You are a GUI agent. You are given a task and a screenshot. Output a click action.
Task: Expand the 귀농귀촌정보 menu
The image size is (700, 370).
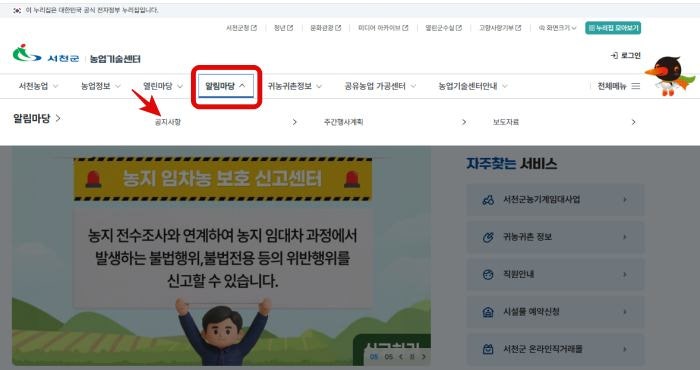click(x=295, y=86)
